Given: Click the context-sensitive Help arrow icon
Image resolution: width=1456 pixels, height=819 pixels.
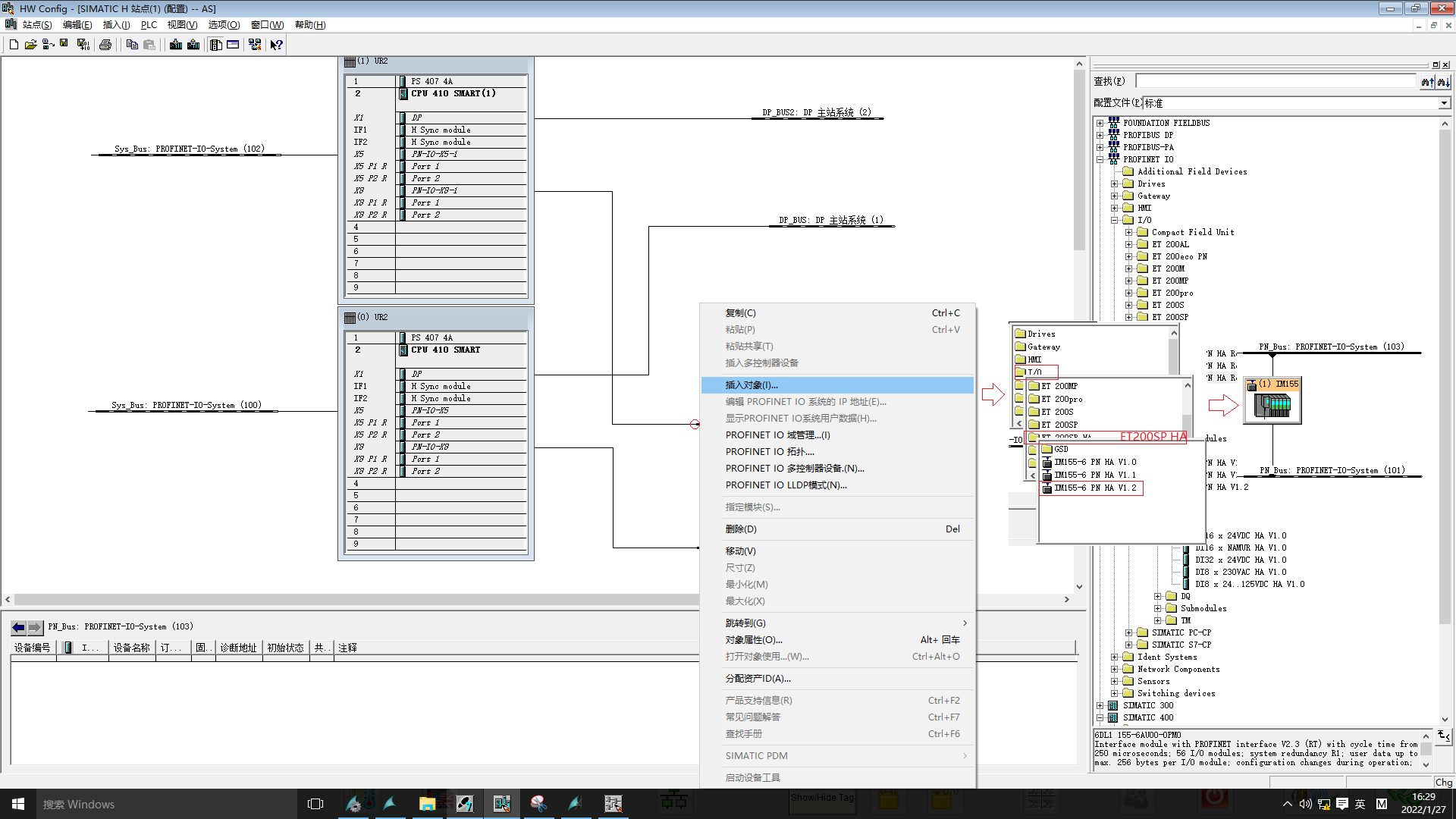Looking at the screenshot, I should 277,45.
